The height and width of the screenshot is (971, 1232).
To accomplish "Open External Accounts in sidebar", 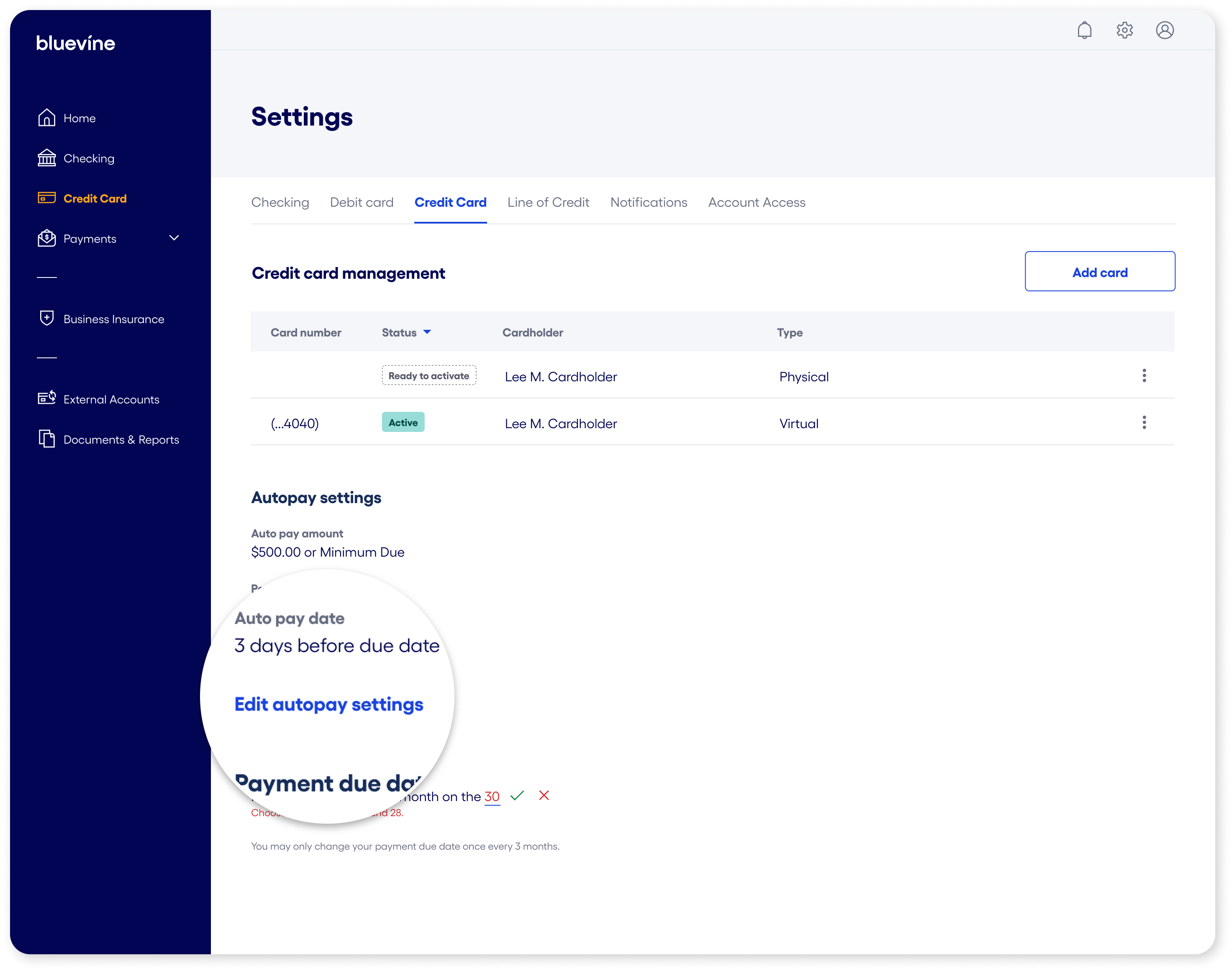I will click(111, 400).
